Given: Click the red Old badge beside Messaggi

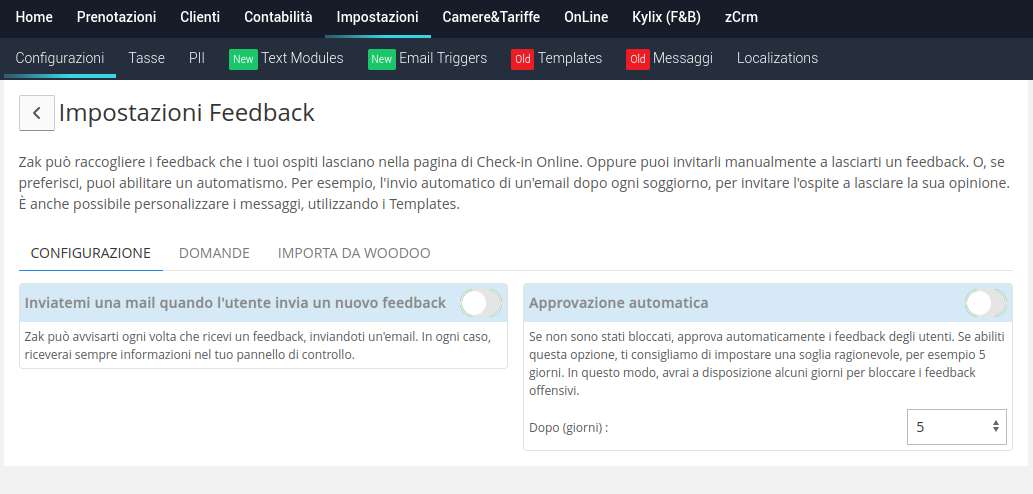Looking at the screenshot, I should (x=638, y=59).
